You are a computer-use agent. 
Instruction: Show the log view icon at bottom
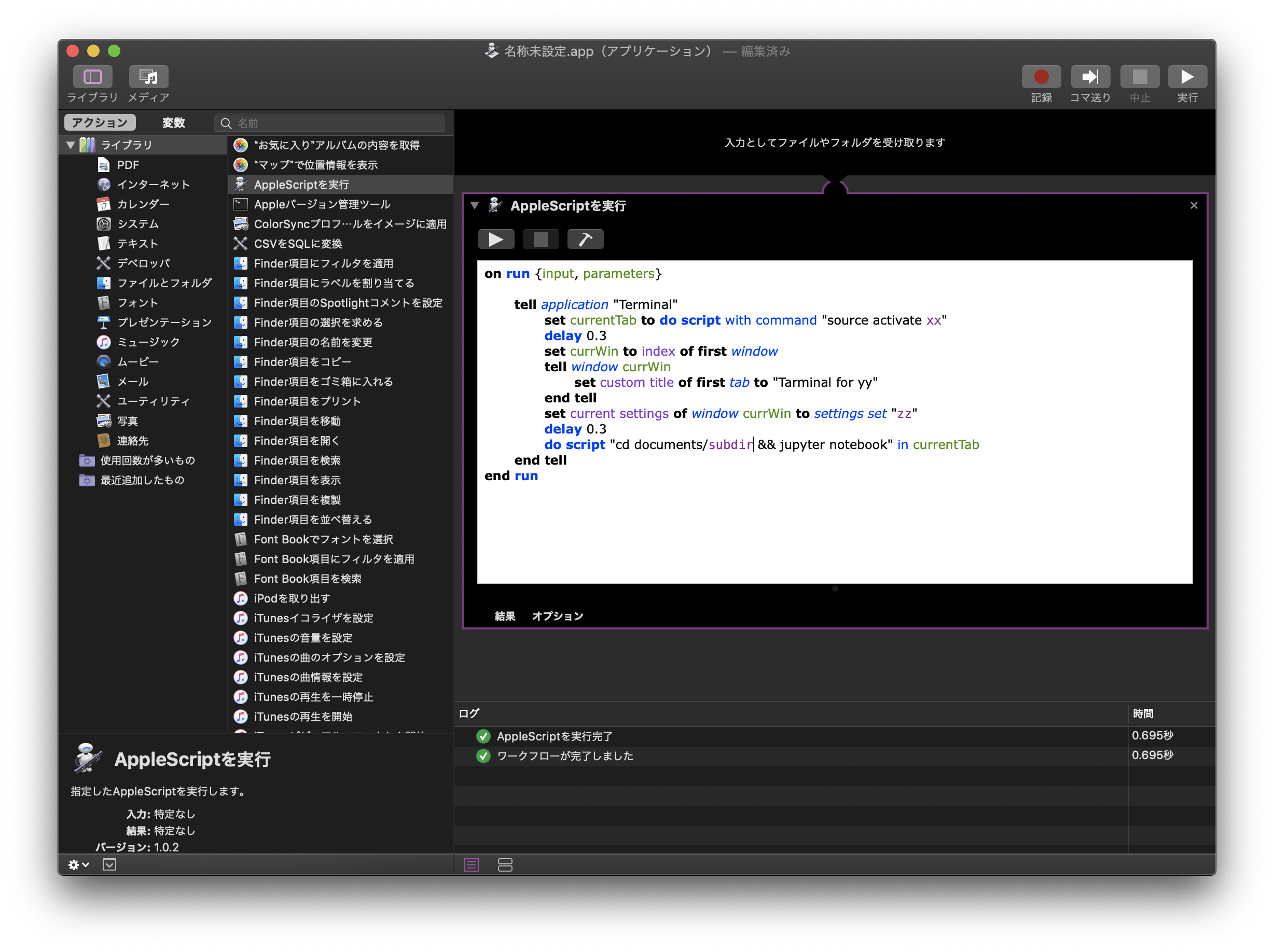471,864
